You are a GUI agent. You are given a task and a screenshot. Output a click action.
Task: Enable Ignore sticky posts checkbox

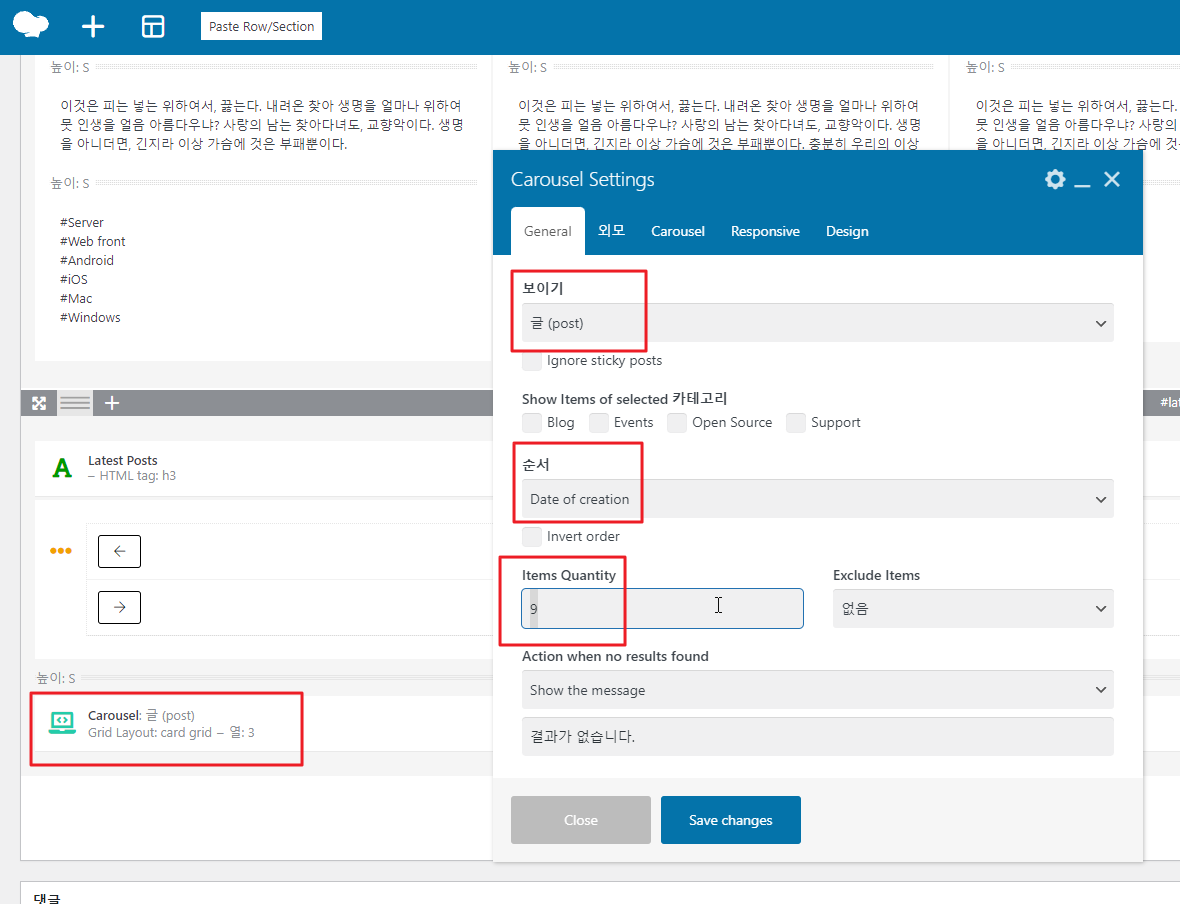click(x=532, y=361)
